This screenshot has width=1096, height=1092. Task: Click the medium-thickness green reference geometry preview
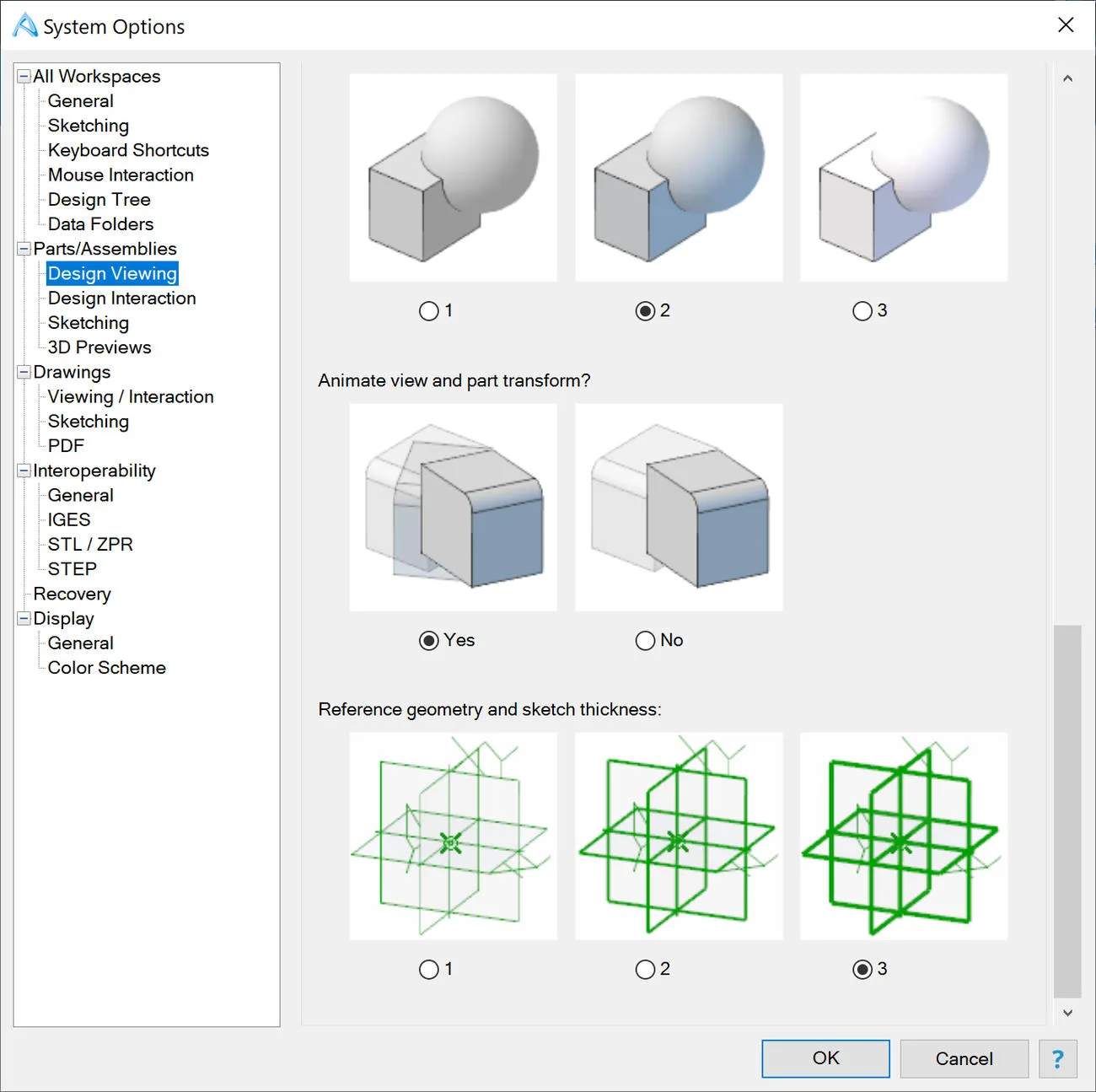coord(679,836)
